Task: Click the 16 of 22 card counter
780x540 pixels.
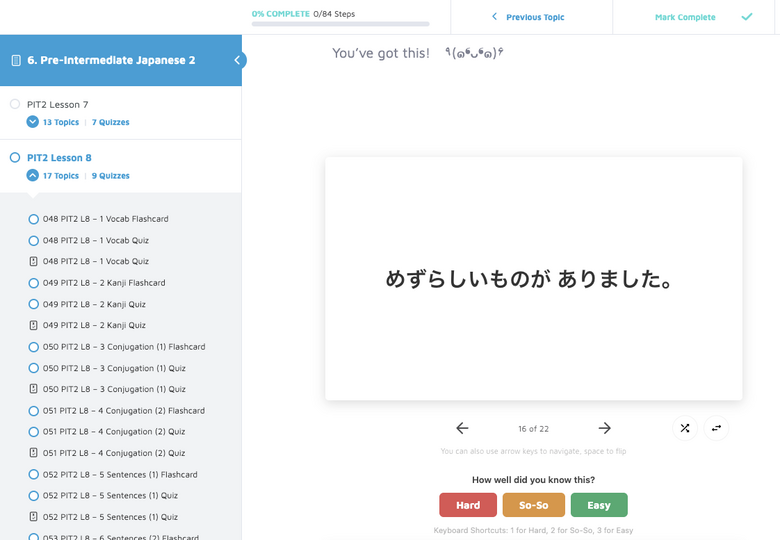Action: [533, 429]
